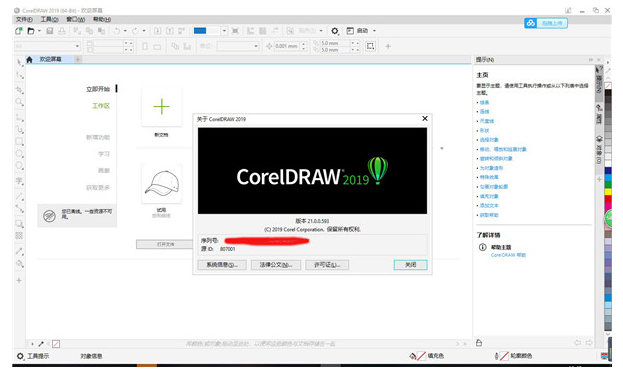Open file using the folder toolbar icon
Image resolution: width=623 pixels, height=374 pixels.
pyautogui.click(x=31, y=31)
